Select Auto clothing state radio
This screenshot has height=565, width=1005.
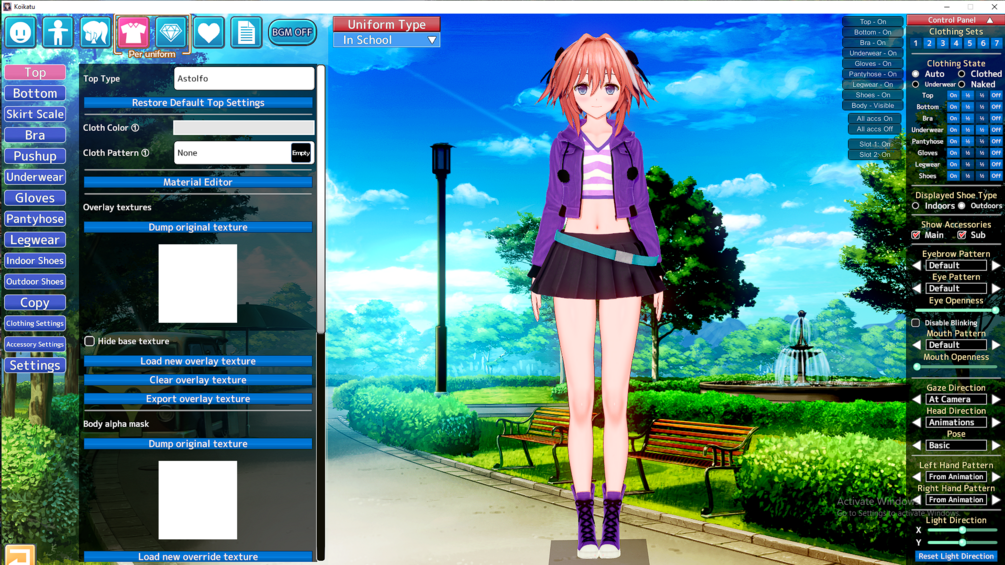916,74
